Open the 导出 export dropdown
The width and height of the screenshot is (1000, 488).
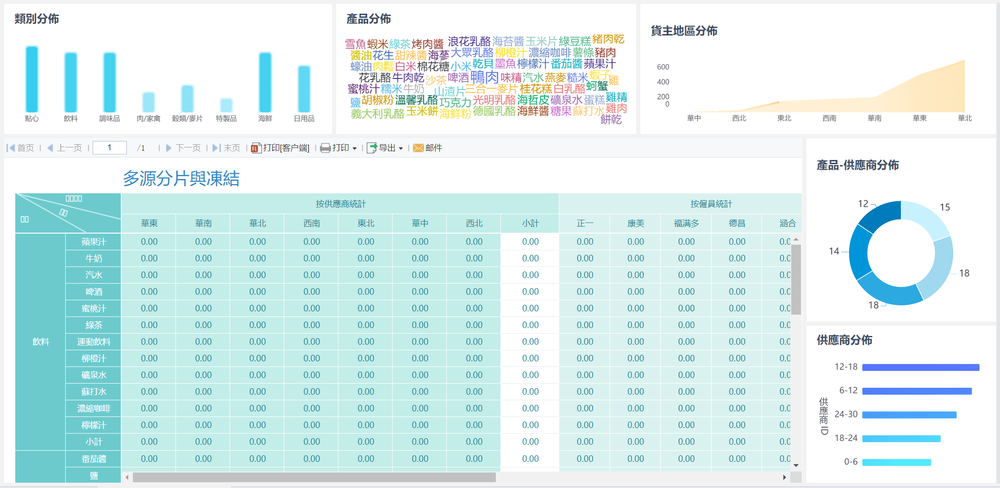(x=385, y=148)
